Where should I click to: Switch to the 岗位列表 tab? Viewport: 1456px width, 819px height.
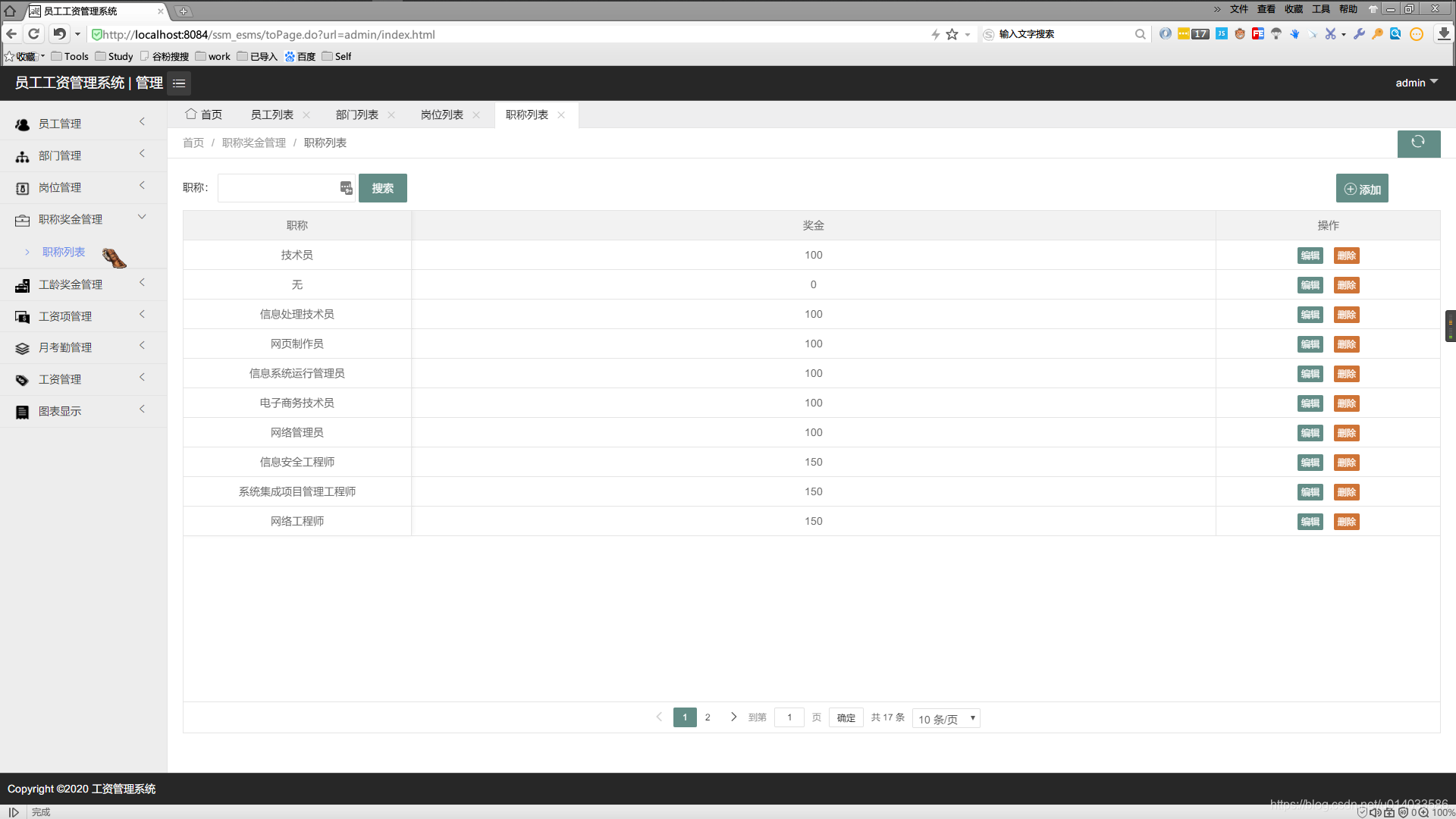point(442,115)
